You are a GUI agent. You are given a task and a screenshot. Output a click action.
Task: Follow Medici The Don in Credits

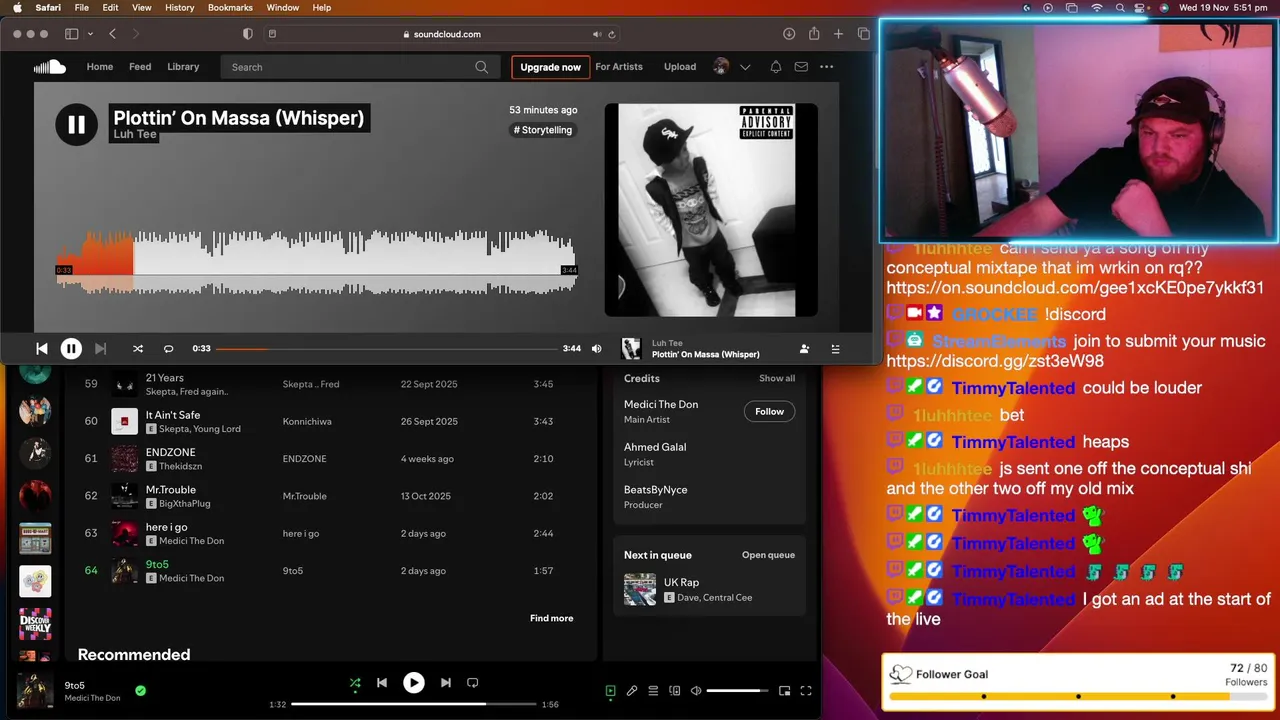click(x=769, y=411)
